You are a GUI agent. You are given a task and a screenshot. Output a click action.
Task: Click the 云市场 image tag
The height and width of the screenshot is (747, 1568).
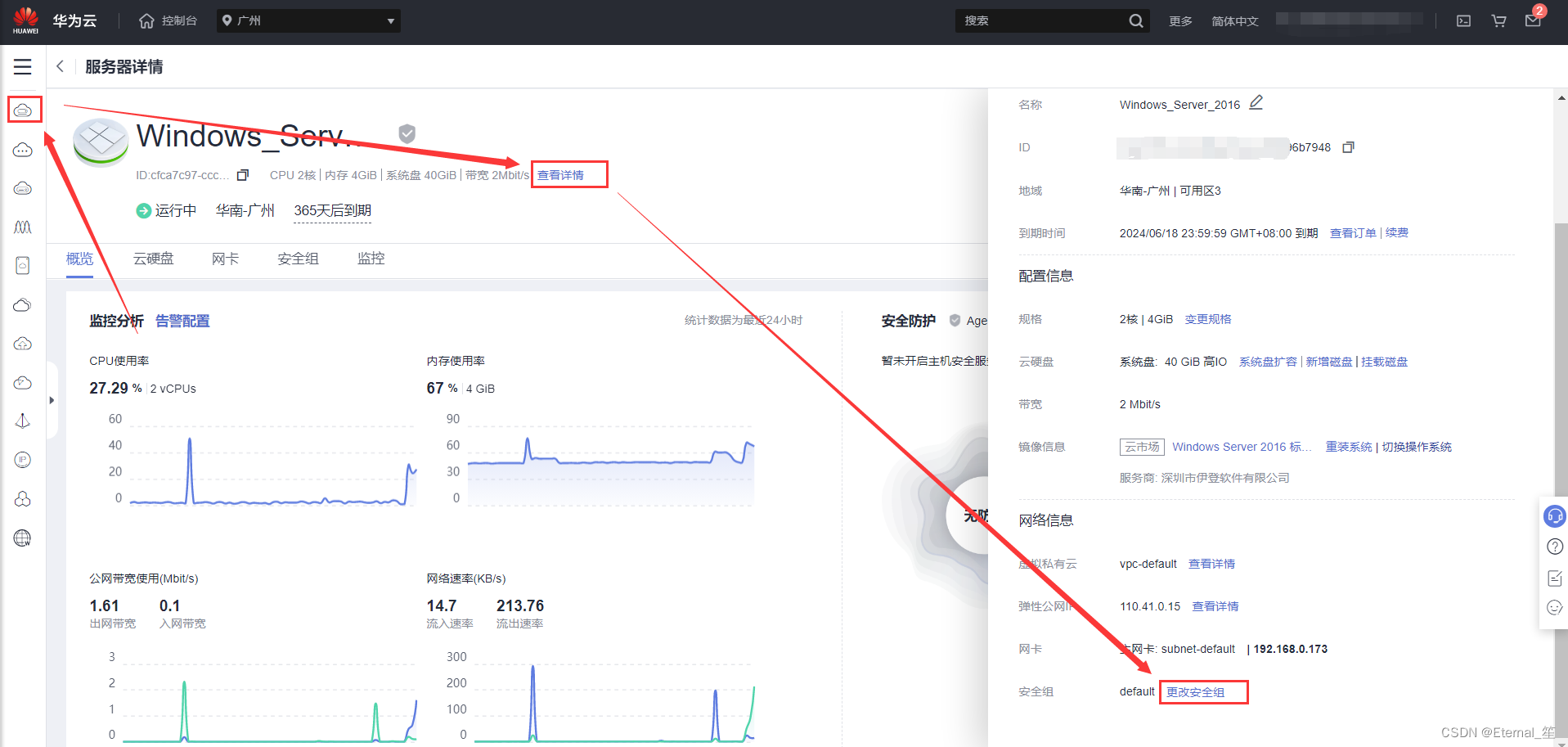click(1142, 447)
